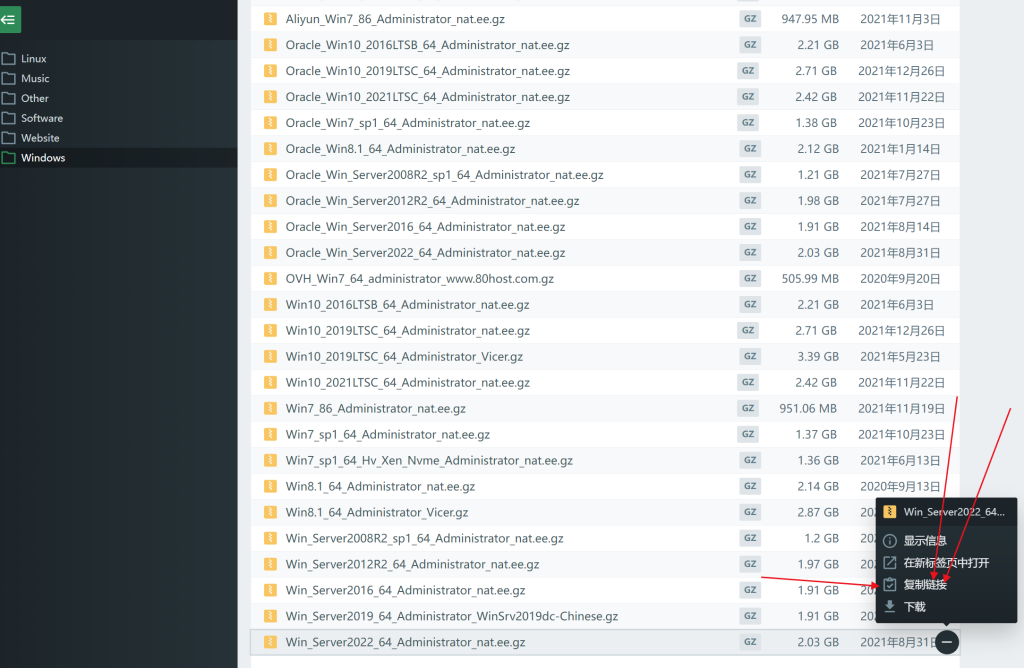Click archive icon of Win7_86_Administrator file

270,409
